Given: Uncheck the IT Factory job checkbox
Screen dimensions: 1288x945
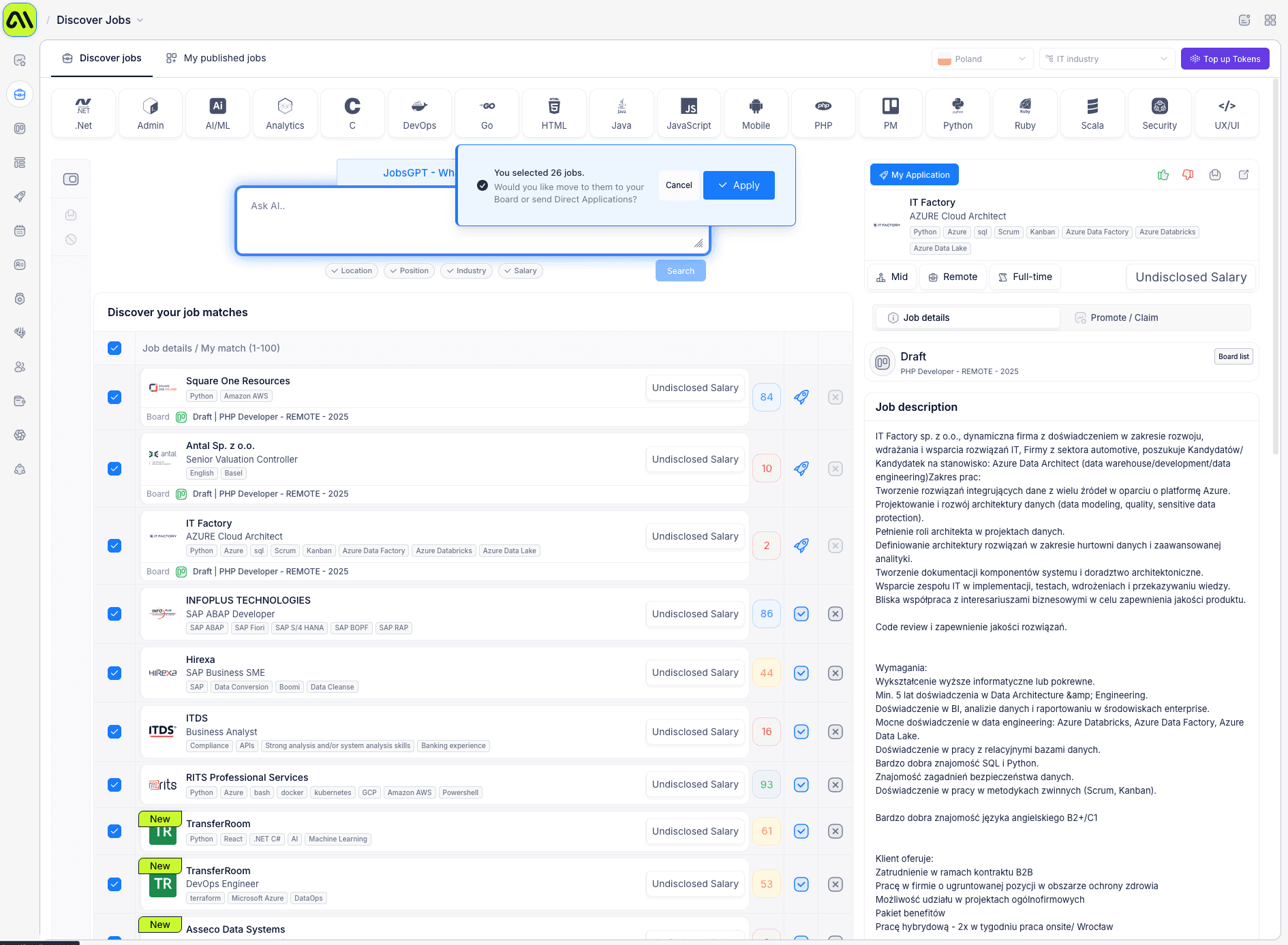Looking at the screenshot, I should tap(114, 546).
